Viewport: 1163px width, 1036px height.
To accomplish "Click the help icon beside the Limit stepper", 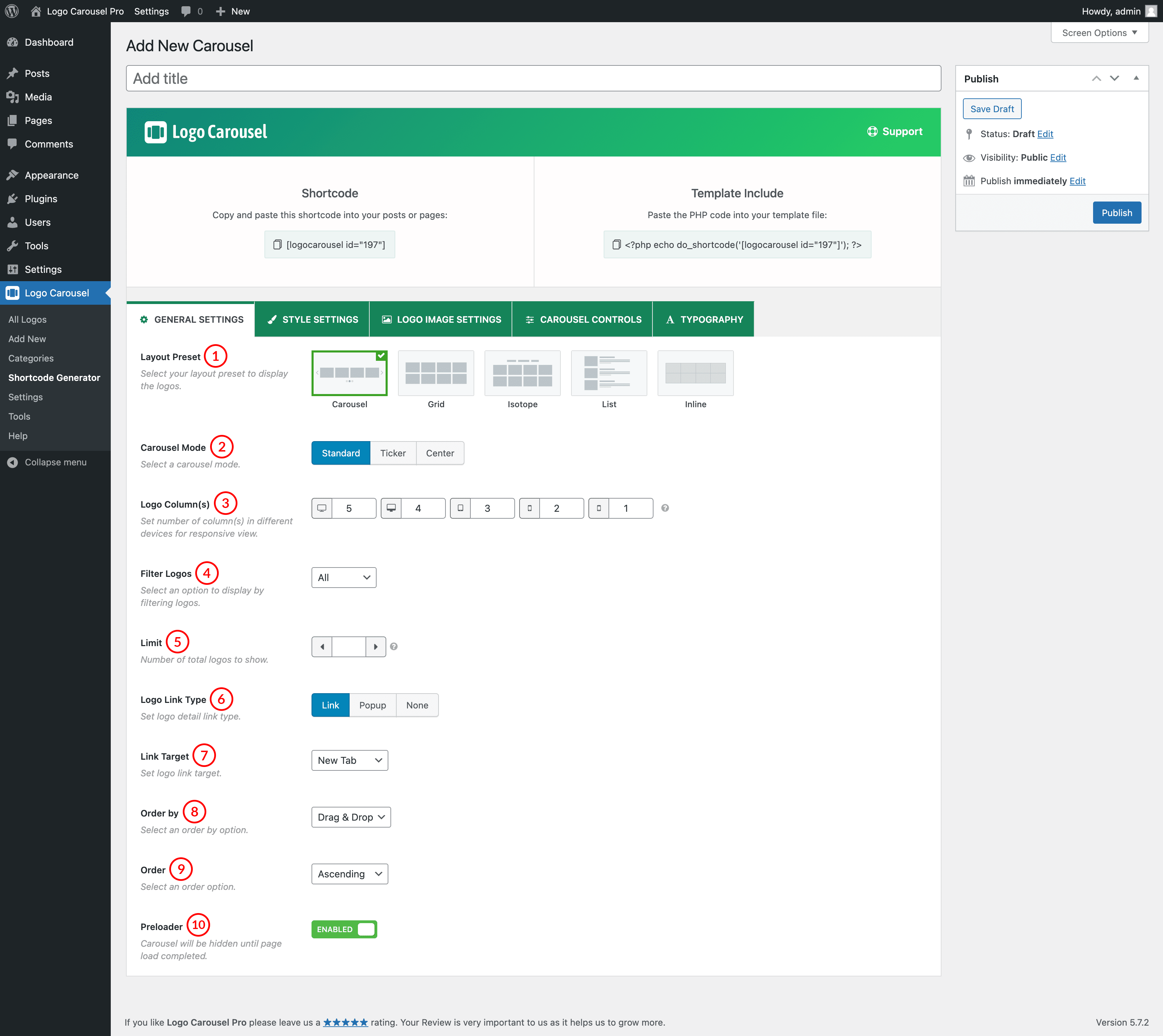I will [x=394, y=647].
